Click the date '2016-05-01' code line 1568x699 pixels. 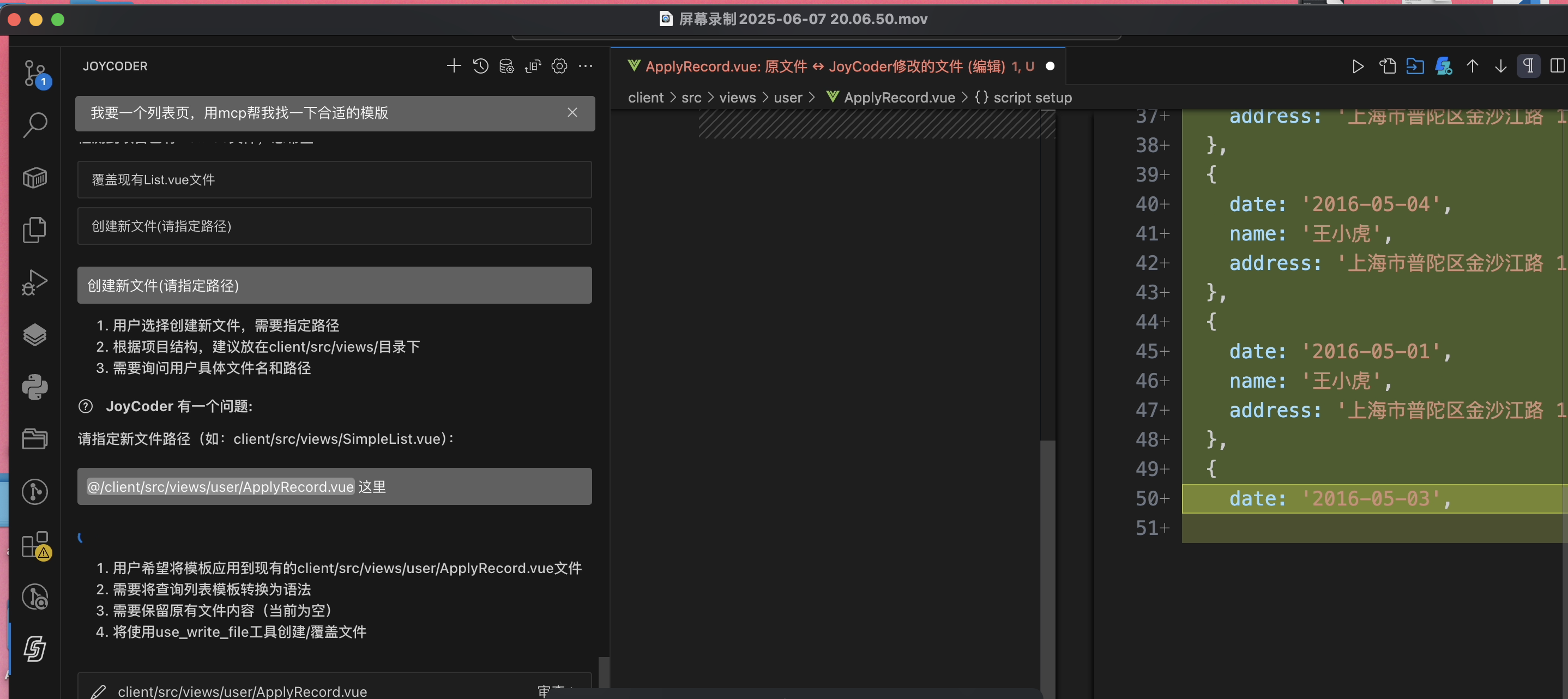(1340, 351)
